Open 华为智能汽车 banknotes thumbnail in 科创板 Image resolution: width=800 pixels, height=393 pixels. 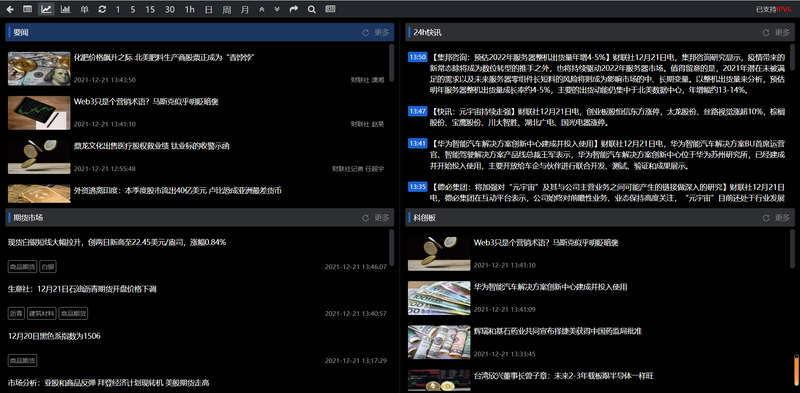pyautogui.click(x=439, y=298)
